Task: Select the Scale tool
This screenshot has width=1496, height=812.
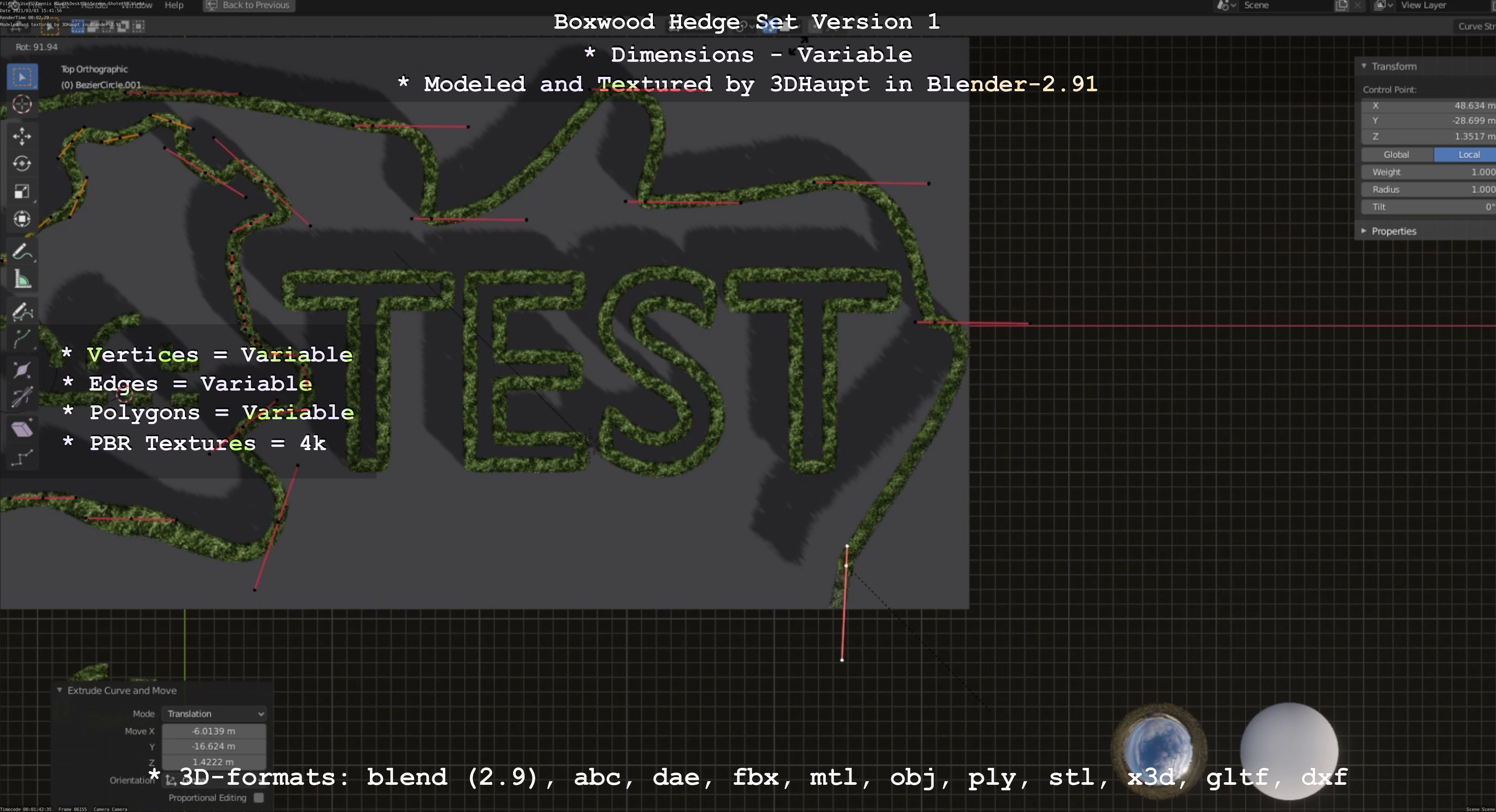Action: click(22, 192)
